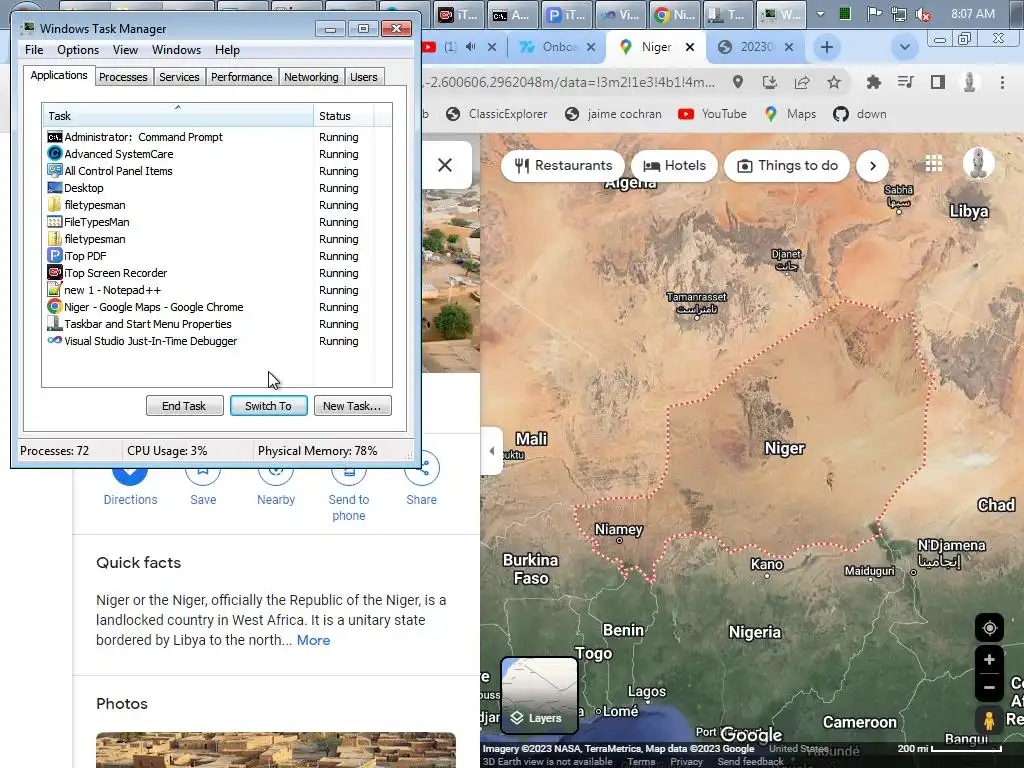Bookmark this page with the star icon
The height and width of the screenshot is (768, 1024).
point(834,82)
